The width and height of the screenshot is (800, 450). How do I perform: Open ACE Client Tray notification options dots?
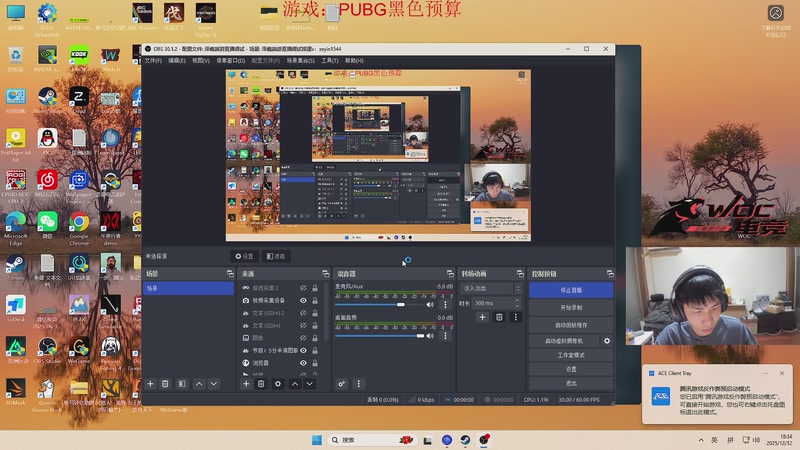(x=765, y=373)
